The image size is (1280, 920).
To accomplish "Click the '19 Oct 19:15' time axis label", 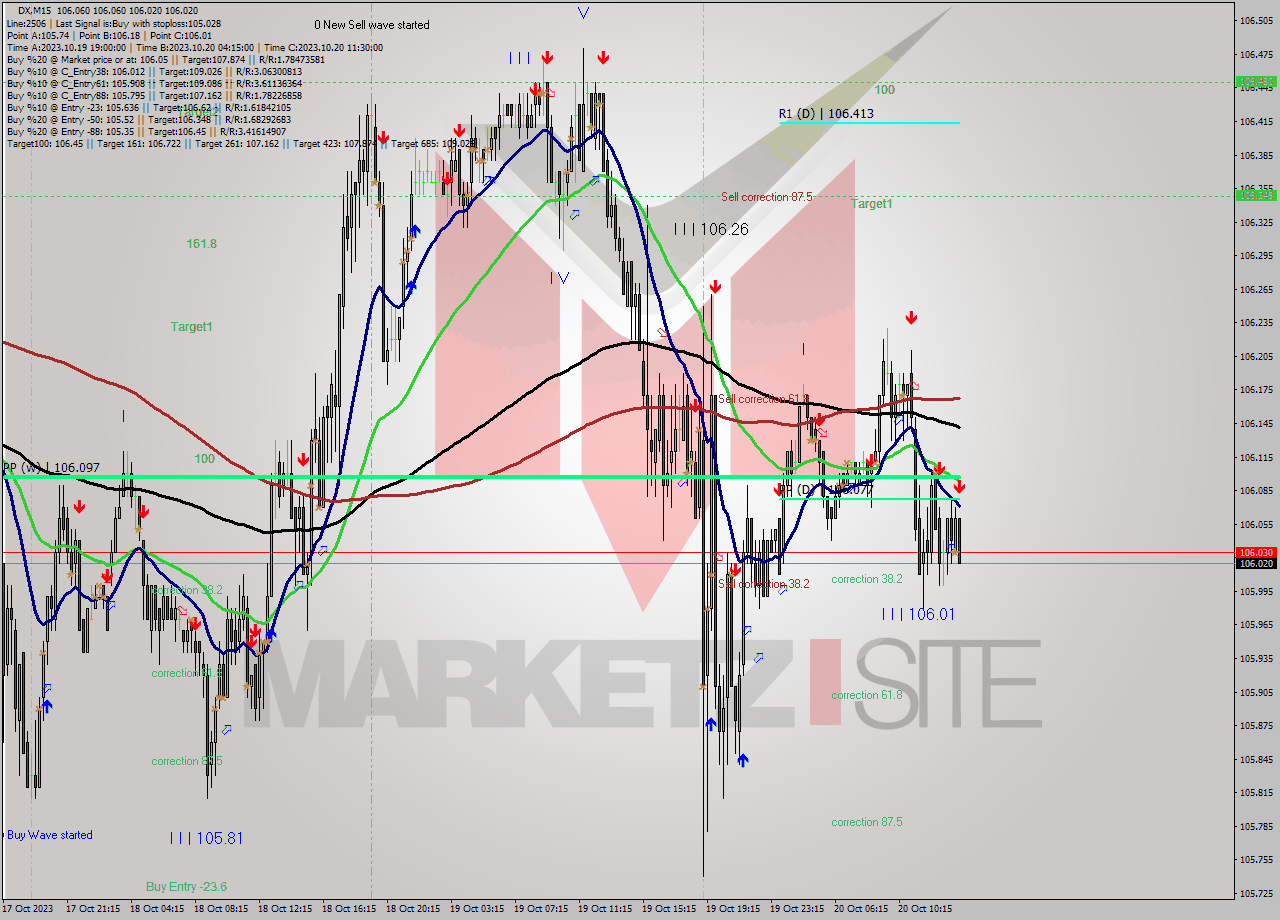I will coord(732,909).
